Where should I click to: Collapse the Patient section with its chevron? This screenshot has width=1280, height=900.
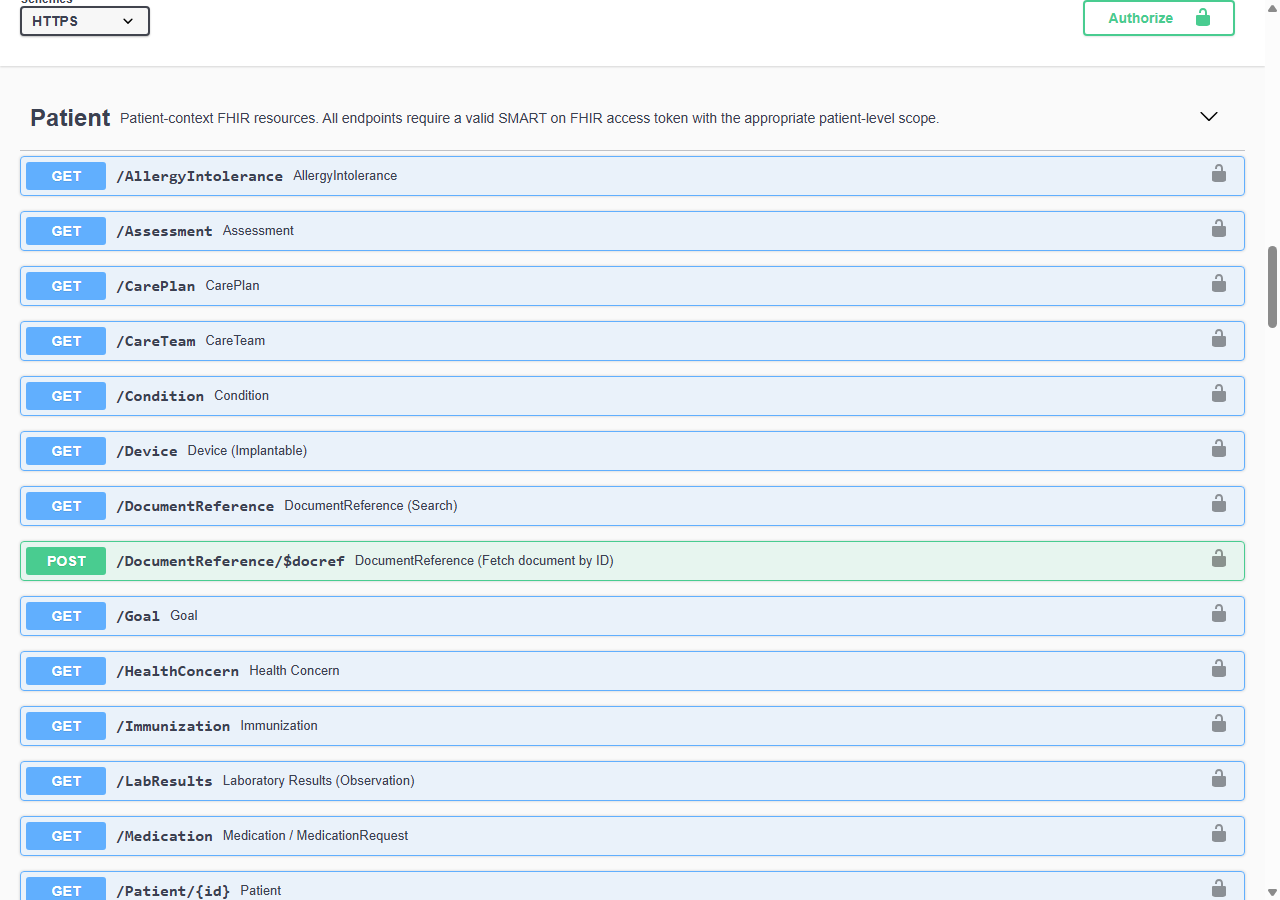tap(1208, 116)
